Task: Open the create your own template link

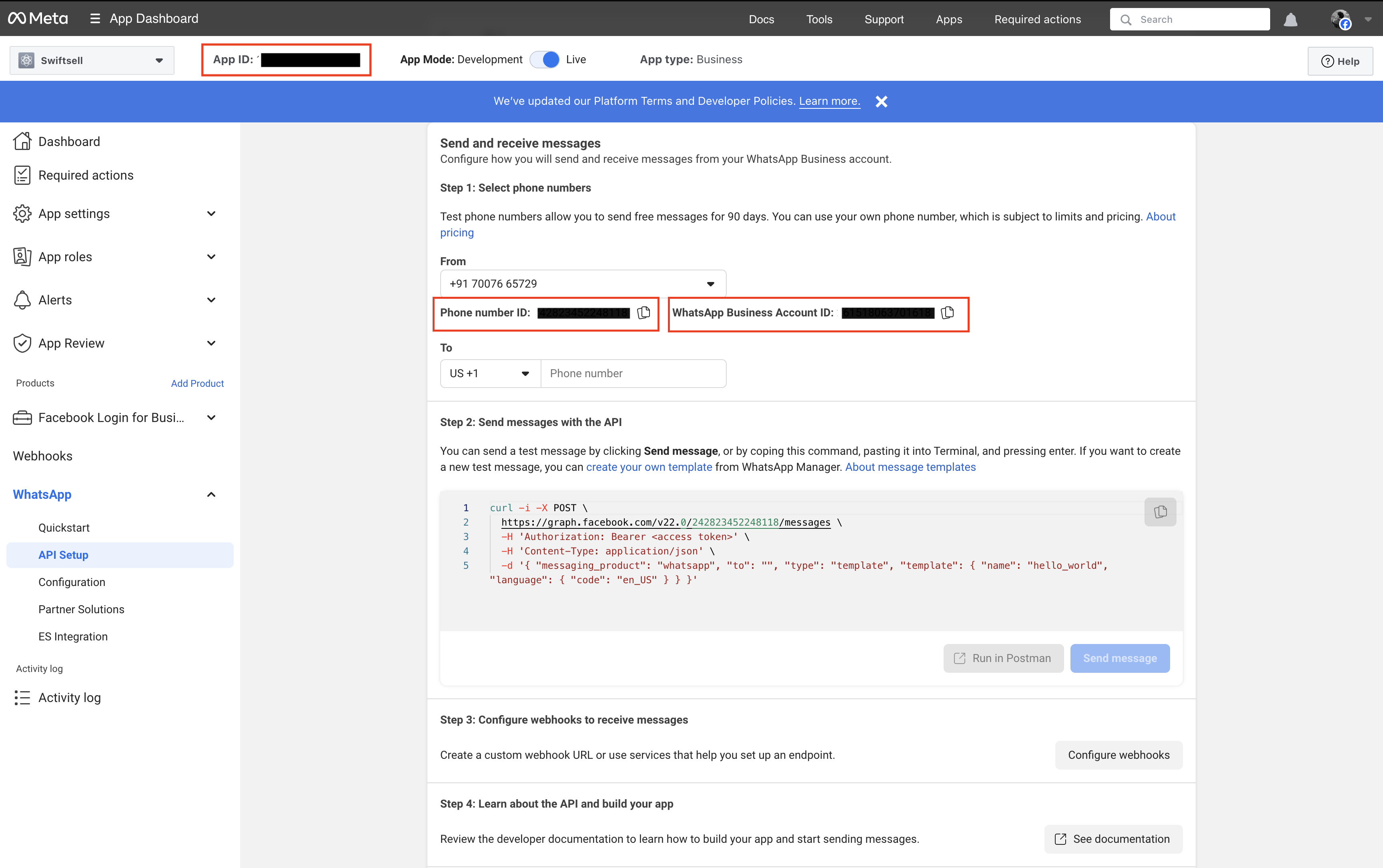Action: point(649,467)
